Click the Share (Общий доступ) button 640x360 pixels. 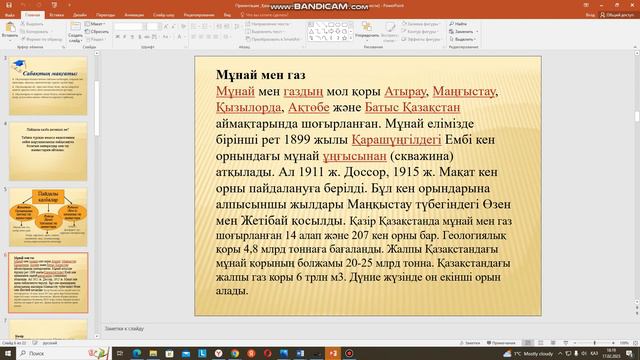point(619,15)
